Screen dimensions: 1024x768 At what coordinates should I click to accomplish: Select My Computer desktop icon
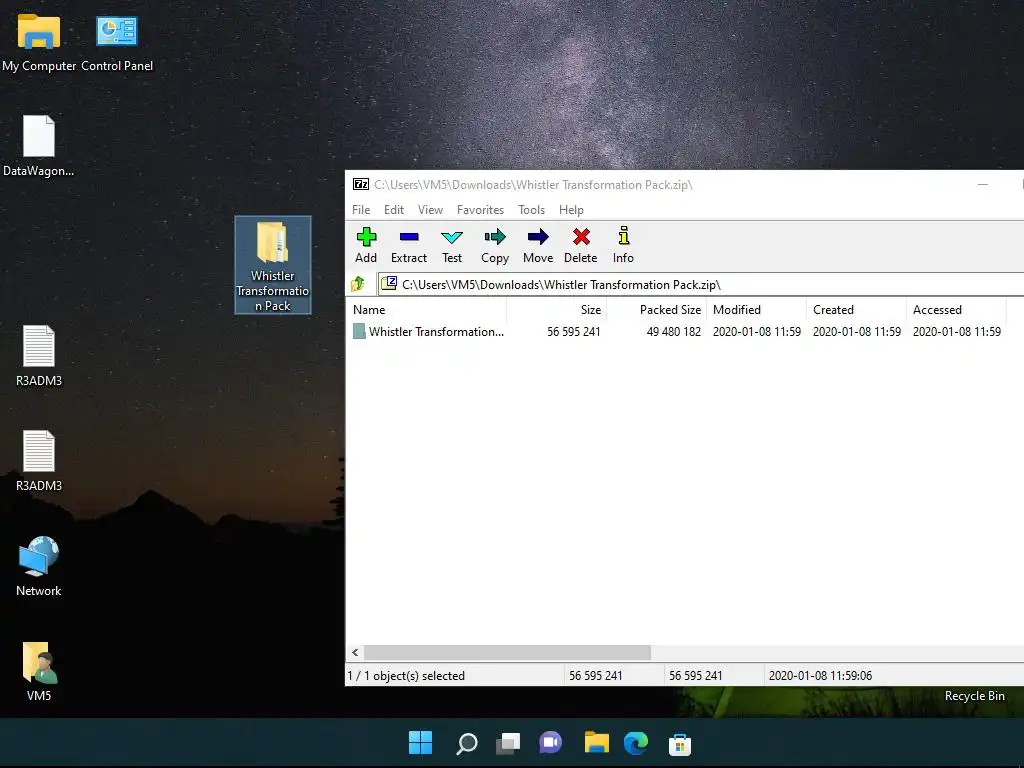point(39,43)
